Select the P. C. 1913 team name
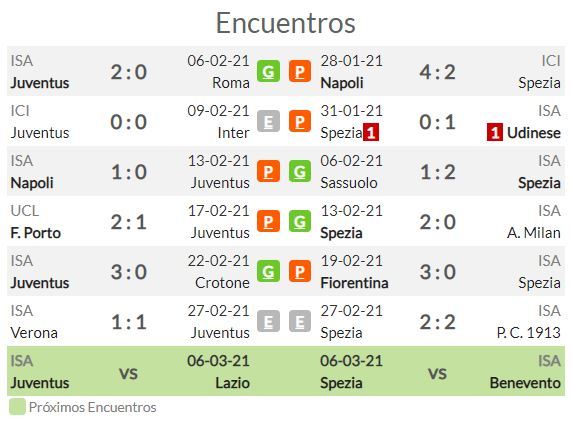 (529, 333)
